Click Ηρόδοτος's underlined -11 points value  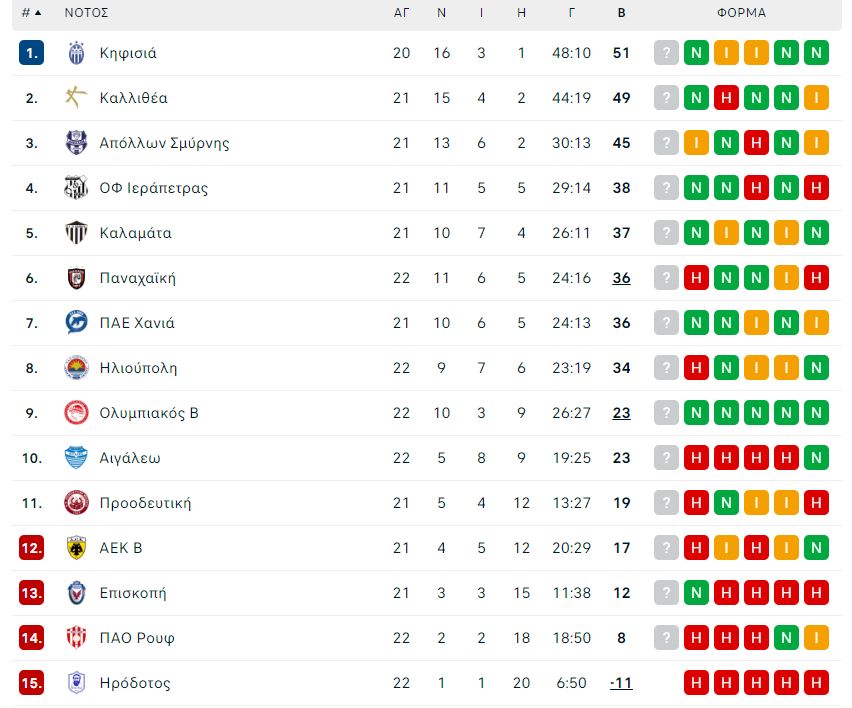(x=621, y=683)
